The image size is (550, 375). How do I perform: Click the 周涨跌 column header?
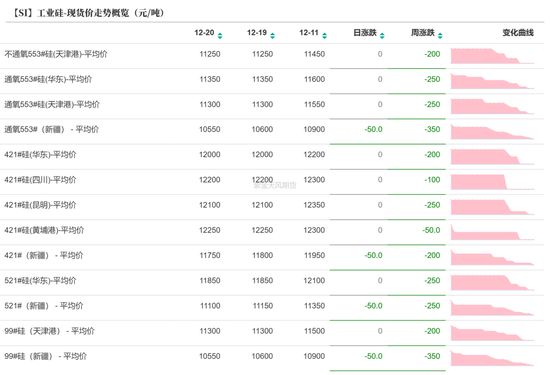click(423, 33)
